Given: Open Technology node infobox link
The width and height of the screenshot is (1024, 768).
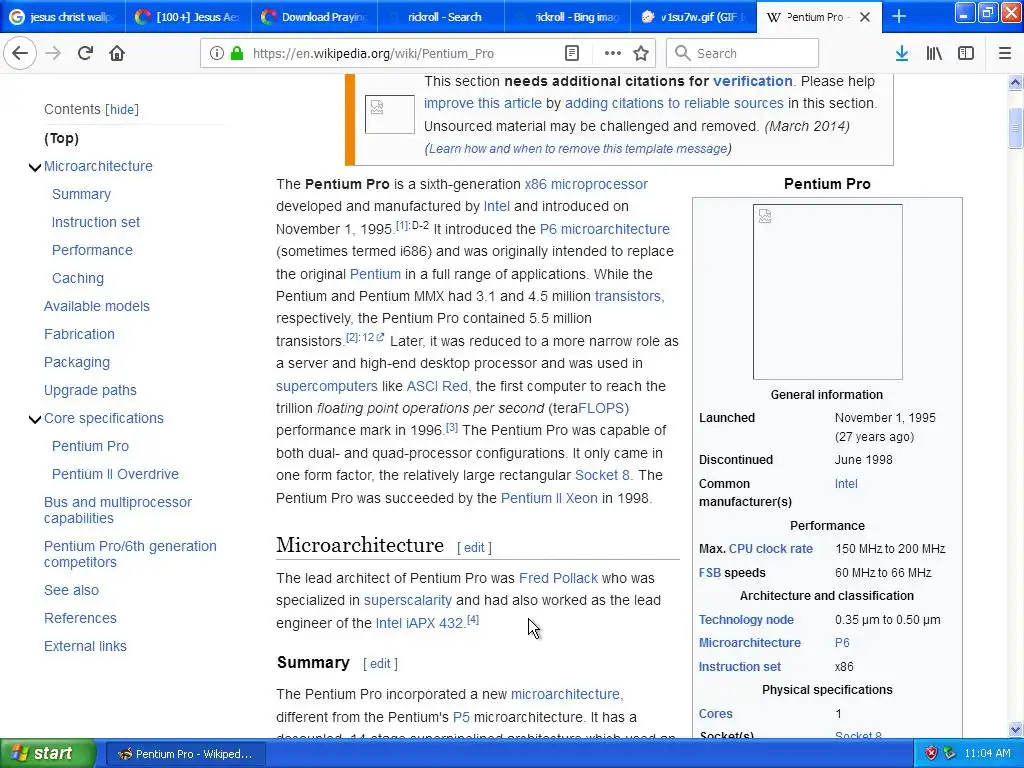Looking at the screenshot, I should click(746, 619).
